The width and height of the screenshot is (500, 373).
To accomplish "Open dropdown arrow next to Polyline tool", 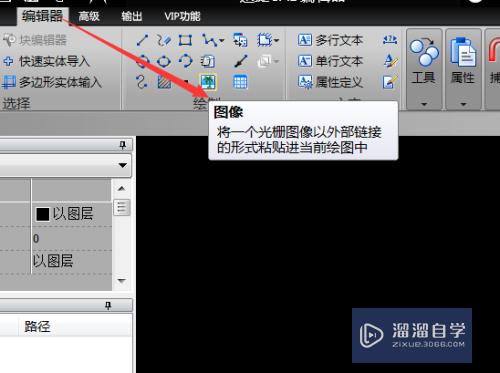I will pyautogui.click(x=221, y=41).
